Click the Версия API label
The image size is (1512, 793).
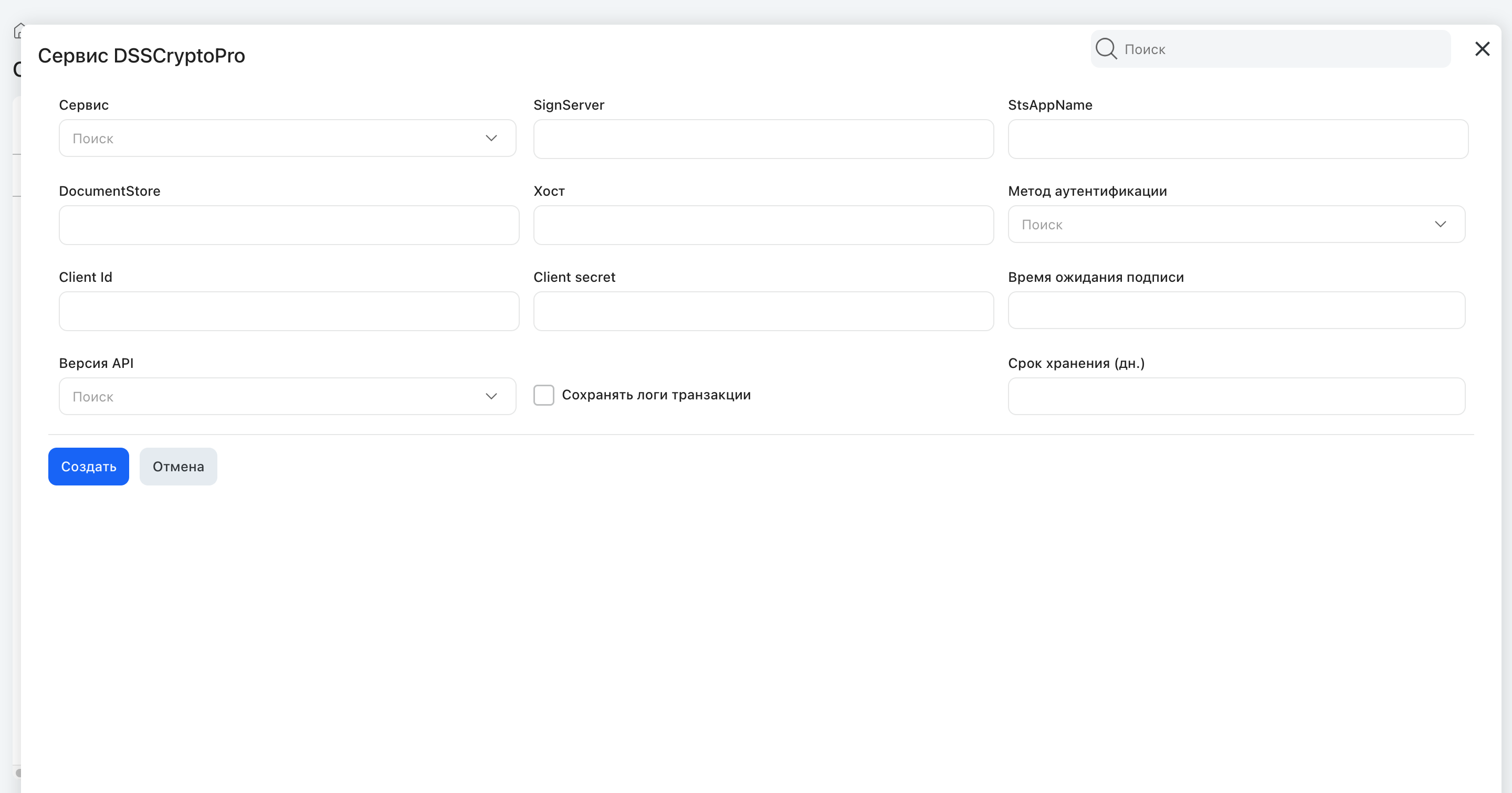(96, 364)
